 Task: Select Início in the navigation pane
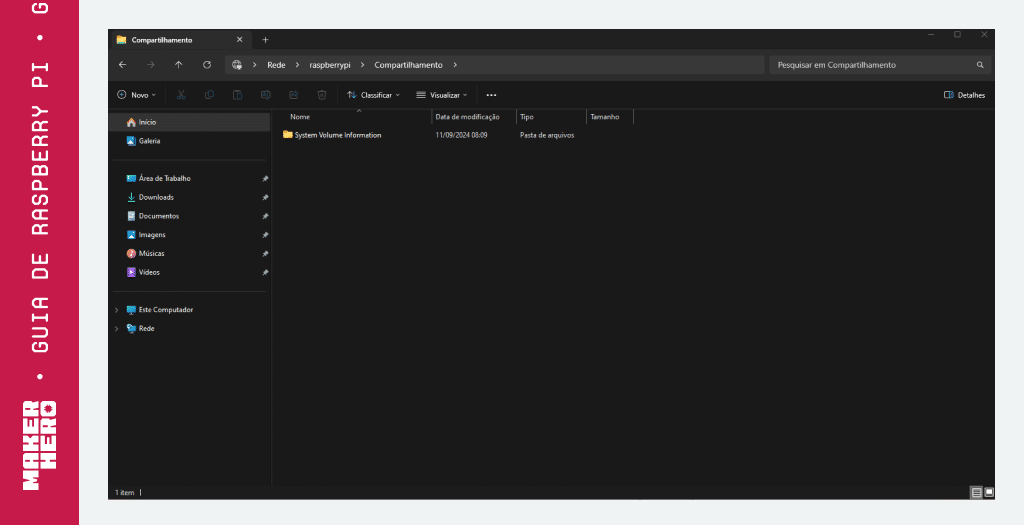[190, 122]
